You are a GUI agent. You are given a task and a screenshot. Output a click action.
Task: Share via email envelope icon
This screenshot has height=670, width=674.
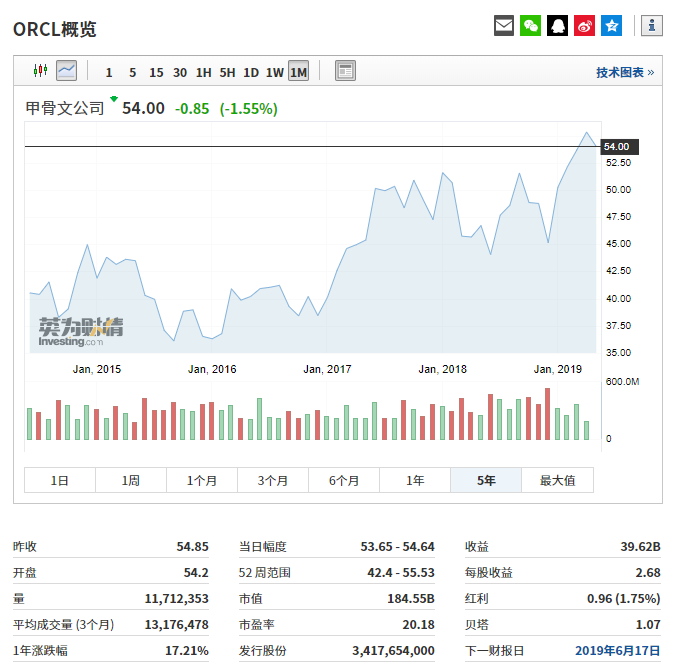[504, 26]
